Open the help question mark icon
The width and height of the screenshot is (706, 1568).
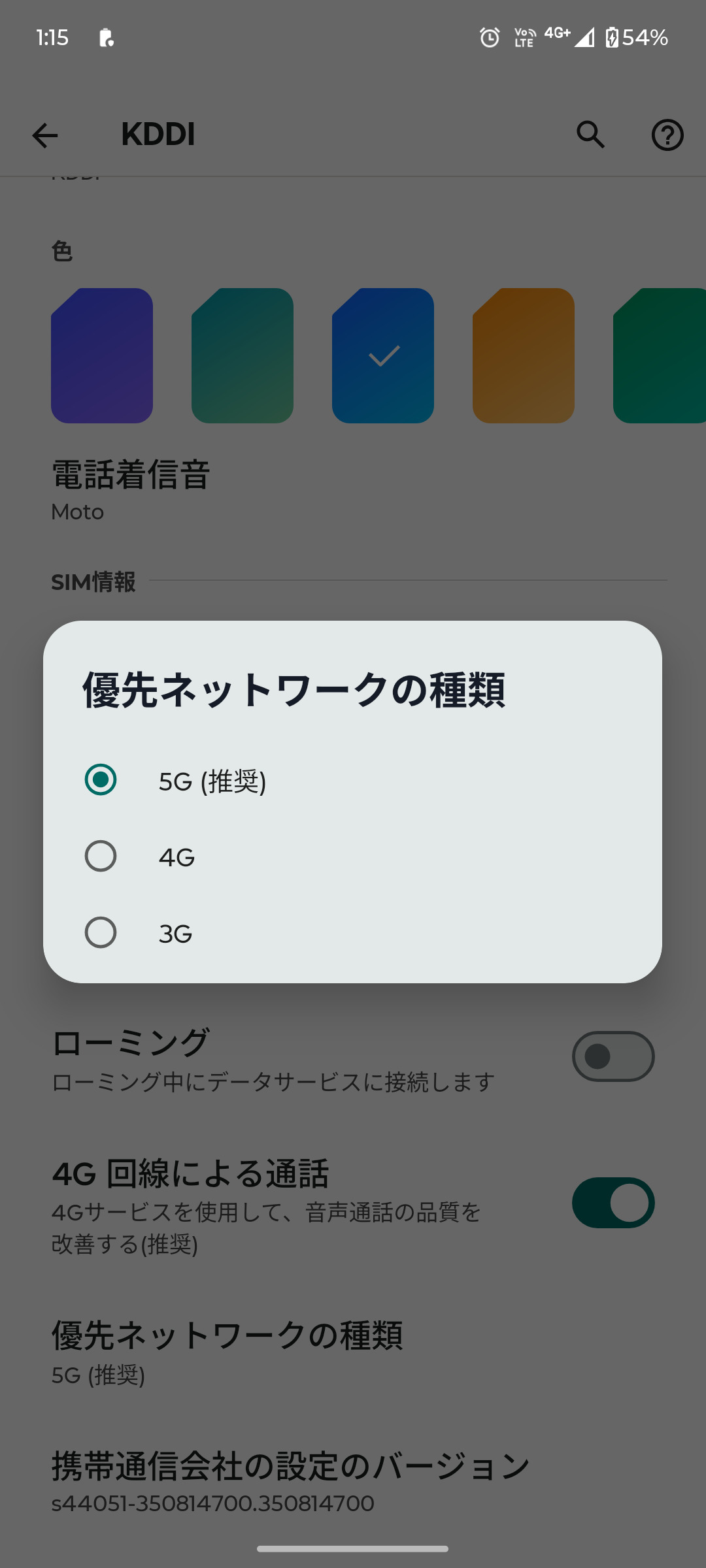click(667, 135)
